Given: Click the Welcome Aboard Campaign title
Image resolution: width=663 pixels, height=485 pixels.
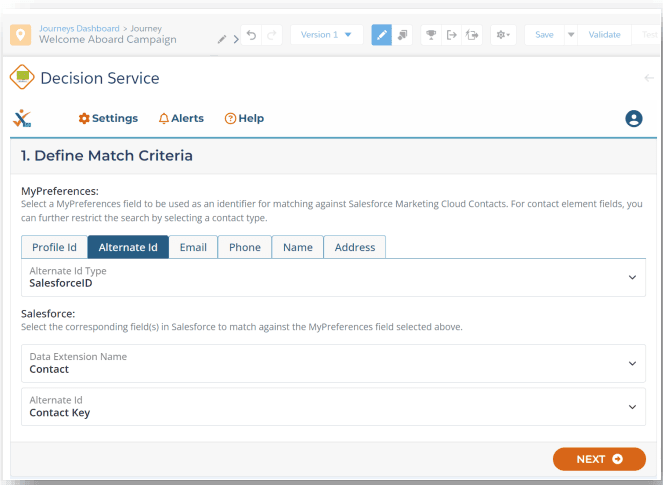Looking at the screenshot, I should [108, 39].
